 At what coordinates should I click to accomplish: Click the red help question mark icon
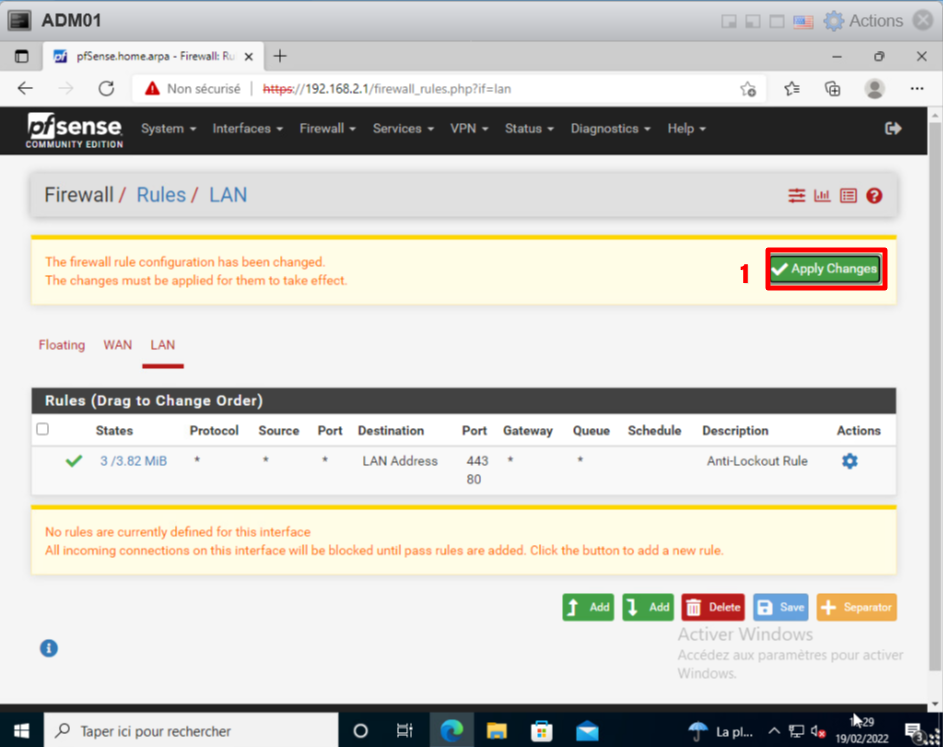point(874,196)
